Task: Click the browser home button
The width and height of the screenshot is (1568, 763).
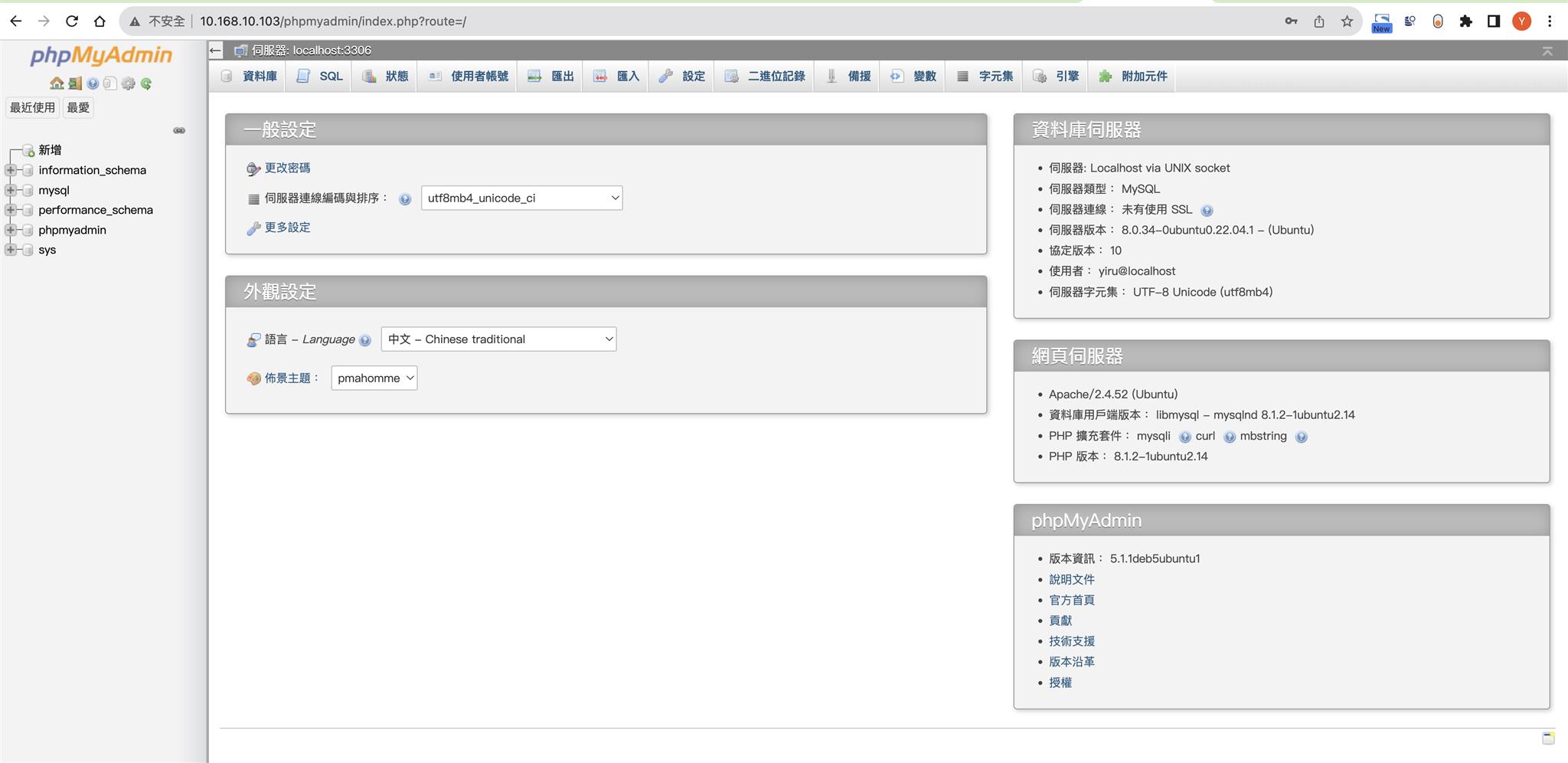Action: point(100,21)
